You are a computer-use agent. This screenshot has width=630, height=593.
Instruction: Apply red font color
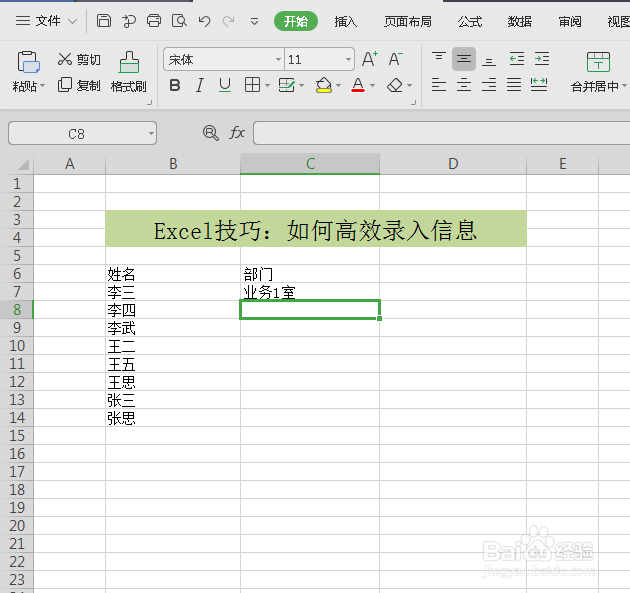[x=358, y=85]
